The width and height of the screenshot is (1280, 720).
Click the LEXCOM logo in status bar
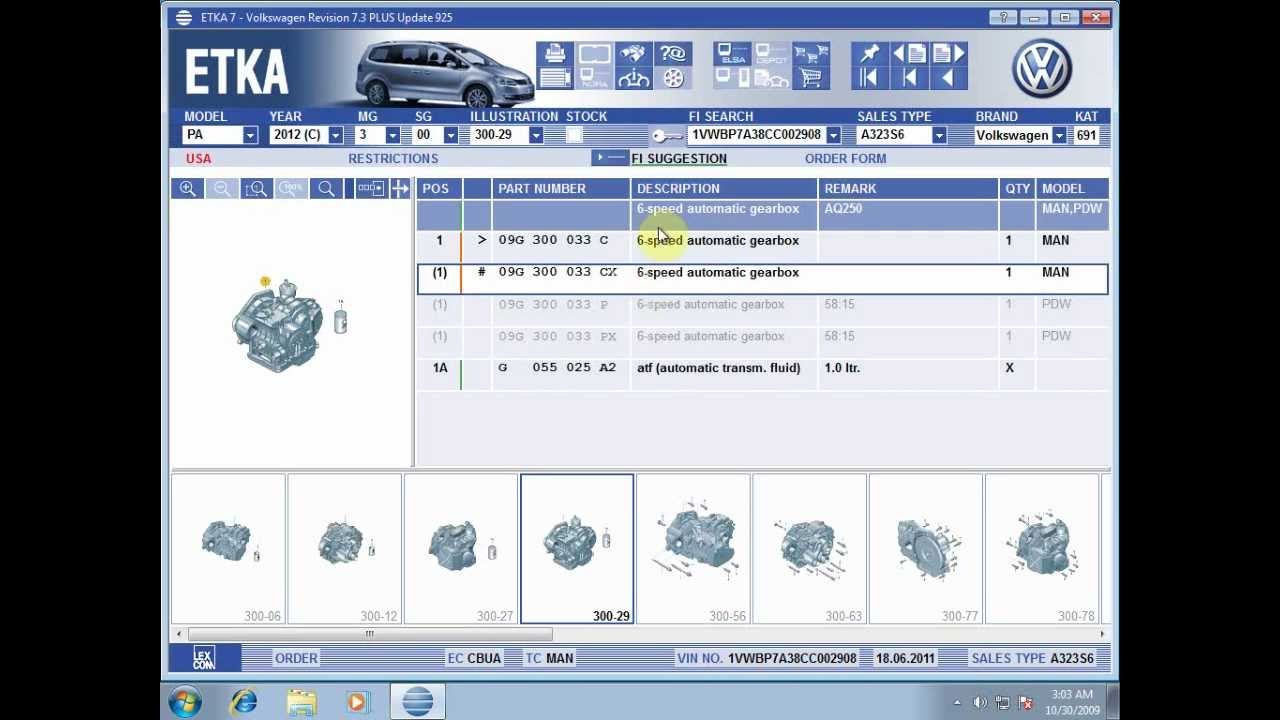point(203,658)
